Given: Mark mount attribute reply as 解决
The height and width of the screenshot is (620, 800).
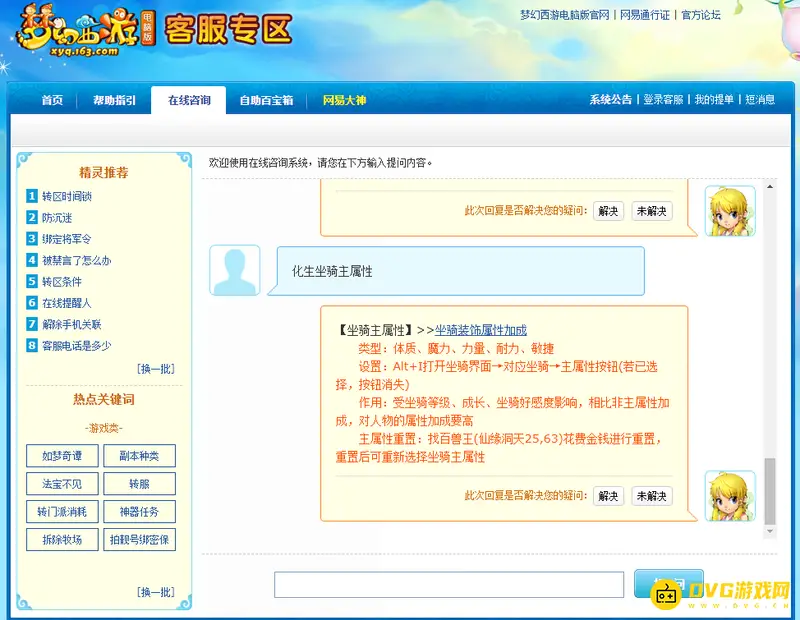Looking at the screenshot, I should (x=608, y=496).
